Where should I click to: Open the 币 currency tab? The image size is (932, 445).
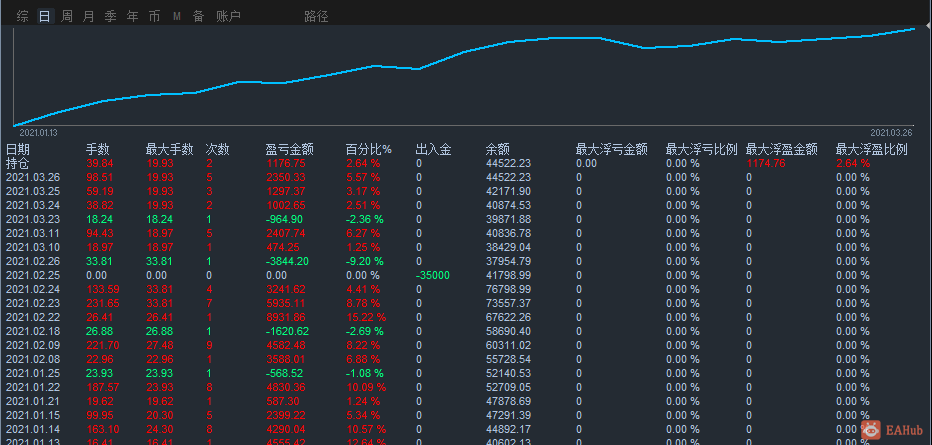click(x=155, y=17)
